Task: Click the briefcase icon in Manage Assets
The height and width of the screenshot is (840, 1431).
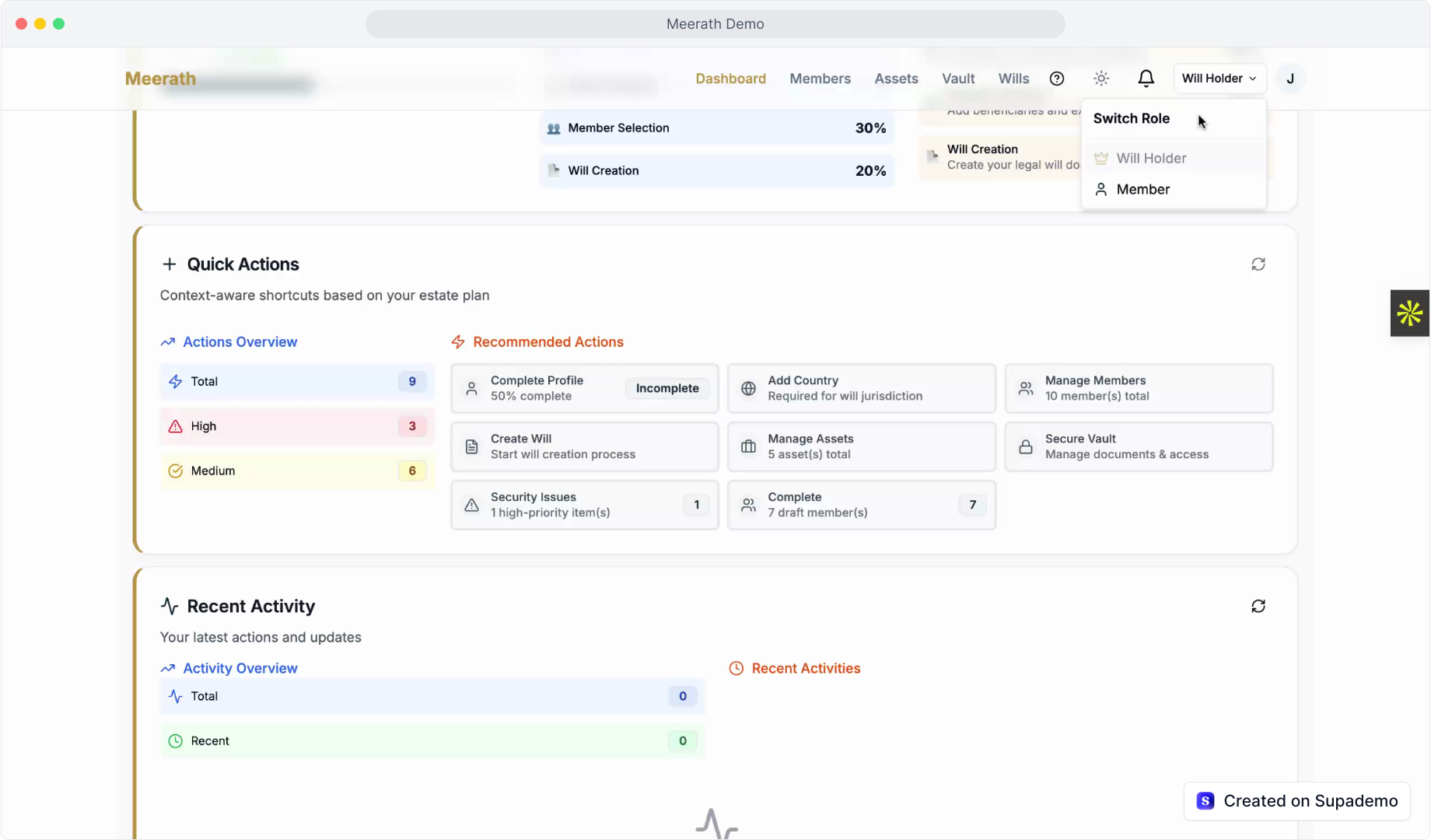Action: (748, 446)
